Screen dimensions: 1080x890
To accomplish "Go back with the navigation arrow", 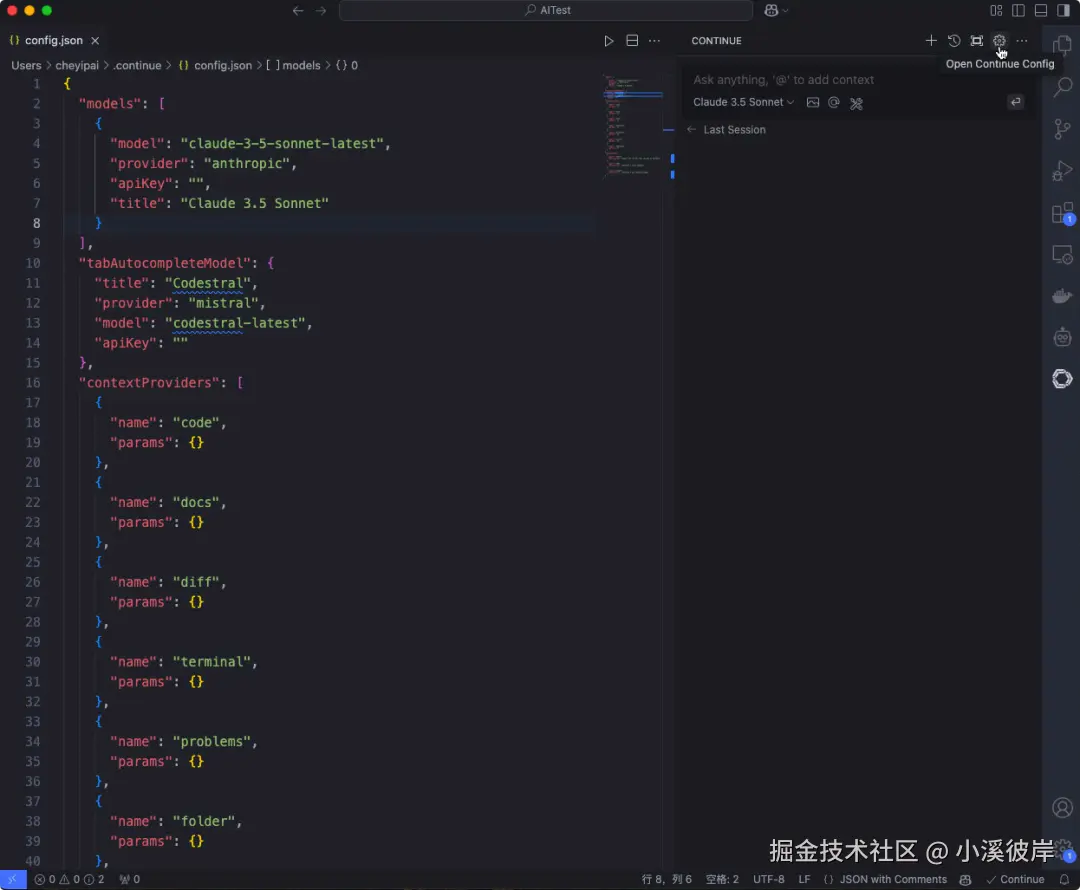I will click(298, 10).
